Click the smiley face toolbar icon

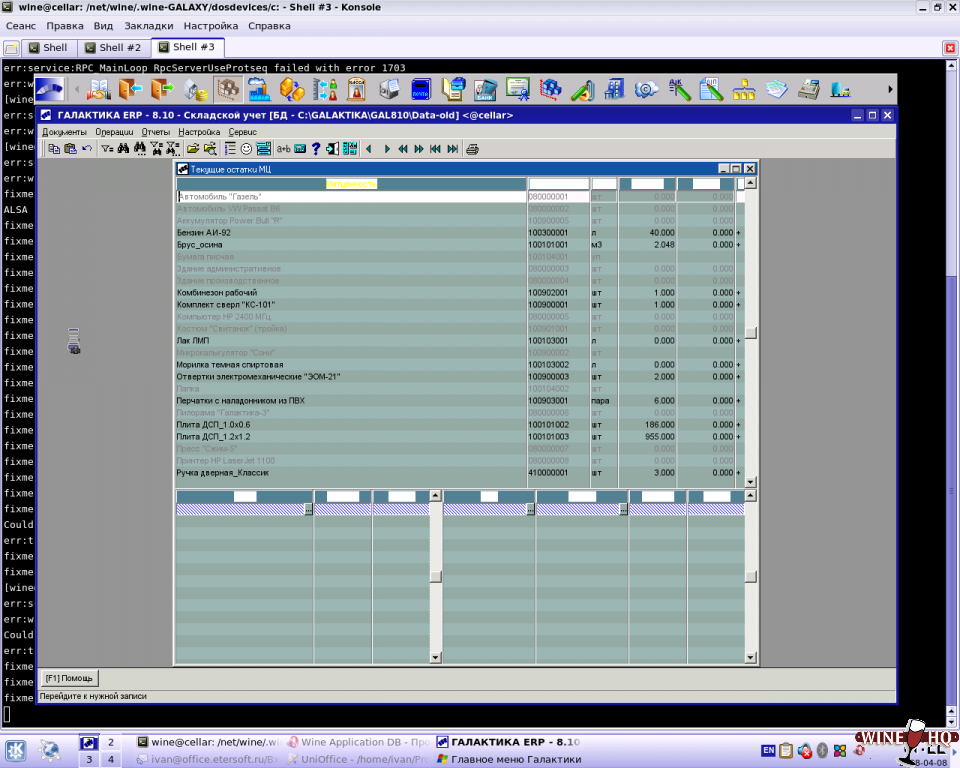click(246, 148)
